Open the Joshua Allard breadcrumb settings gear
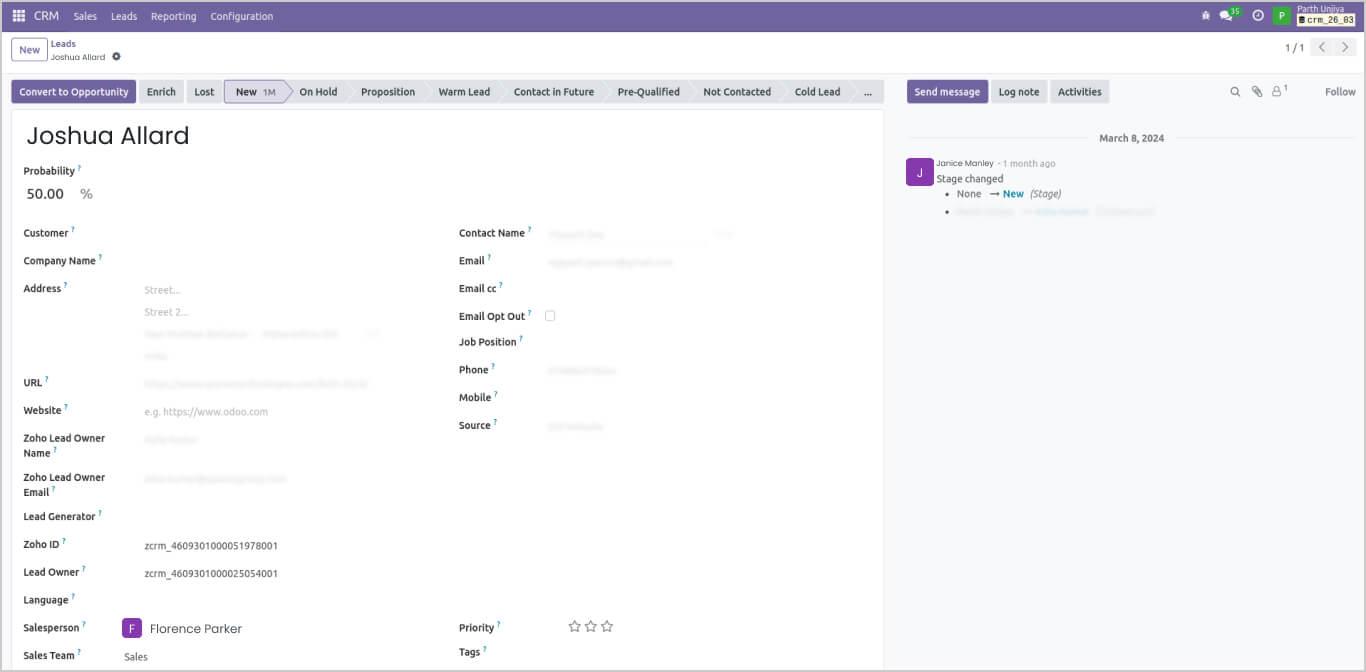The width and height of the screenshot is (1366, 672). [116, 58]
